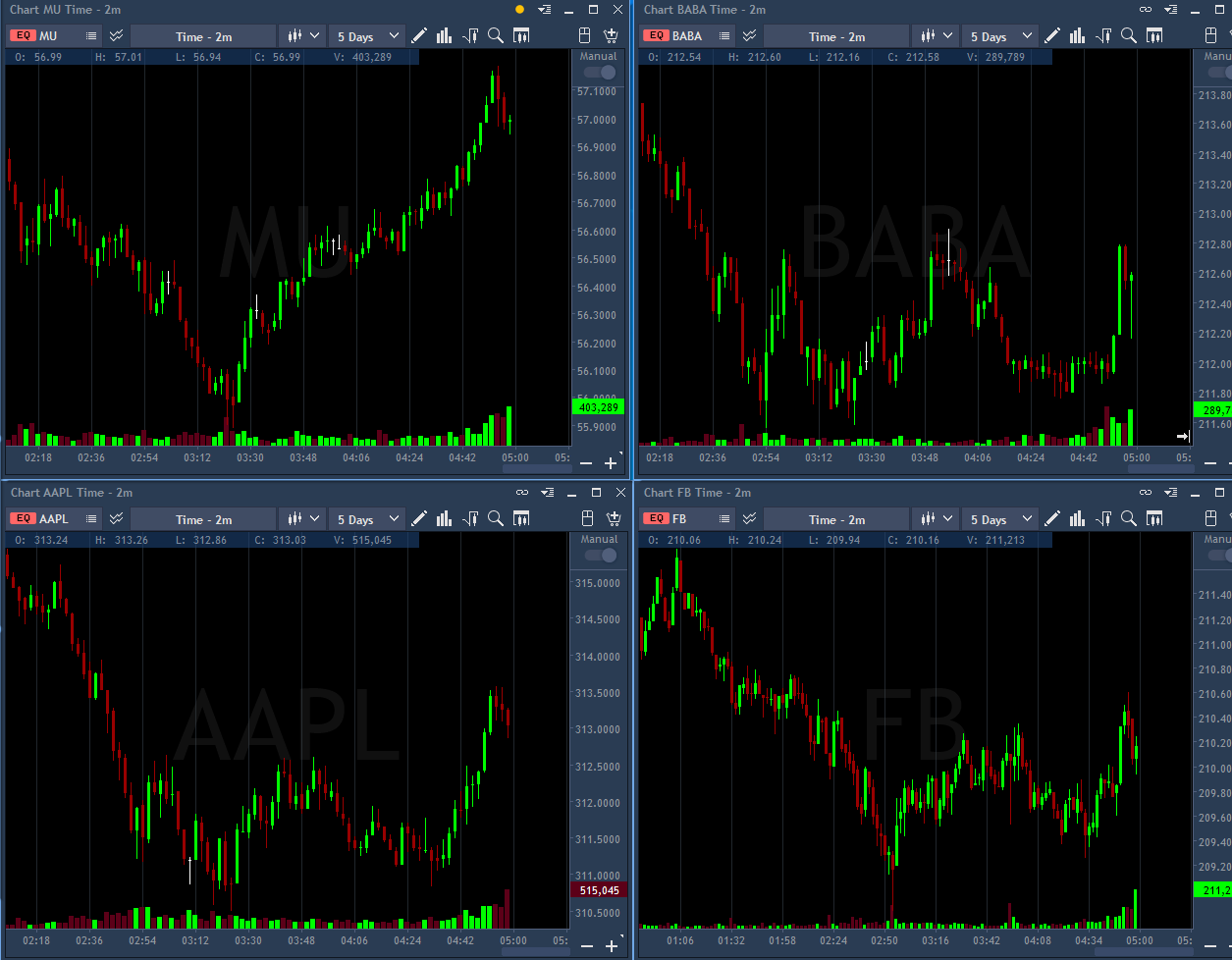The width and height of the screenshot is (1232, 960).
Task: Click the mouse mode icon in FB chart toolbar
Action: click(x=1217, y=519)
